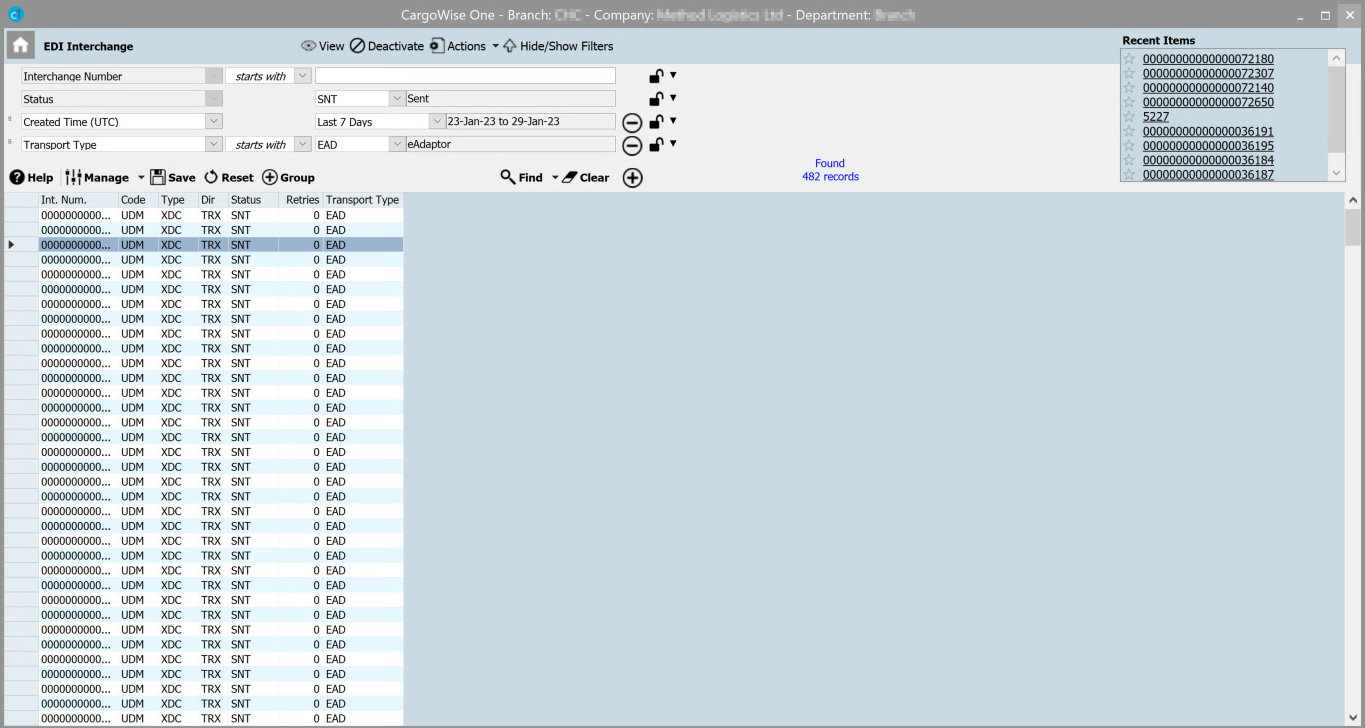Expand the Created Time (UTC) field dropdown

coord(213,122)
